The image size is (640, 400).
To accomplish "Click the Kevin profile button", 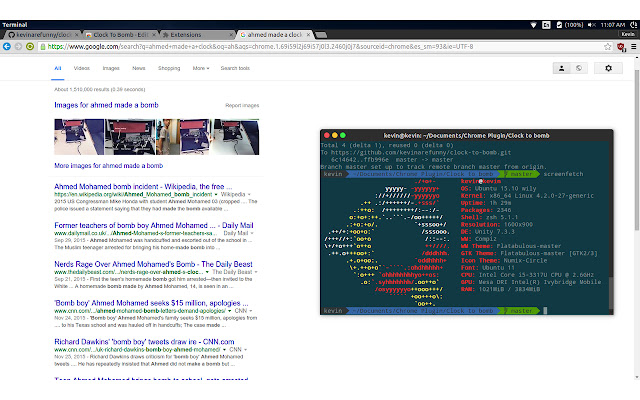I will tap(628, 34).
